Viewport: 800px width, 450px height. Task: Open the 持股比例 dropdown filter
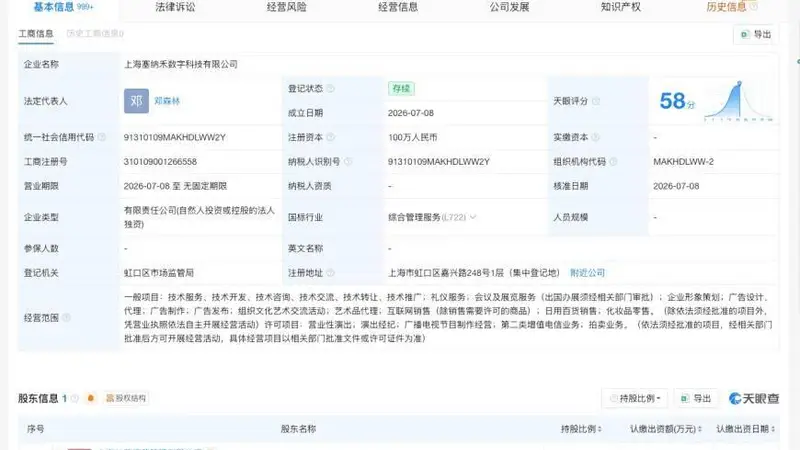tap(636, 398)
